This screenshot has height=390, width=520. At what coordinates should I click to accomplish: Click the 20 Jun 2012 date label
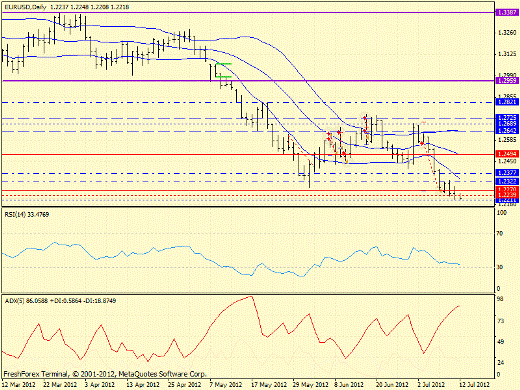click(392, 385)
